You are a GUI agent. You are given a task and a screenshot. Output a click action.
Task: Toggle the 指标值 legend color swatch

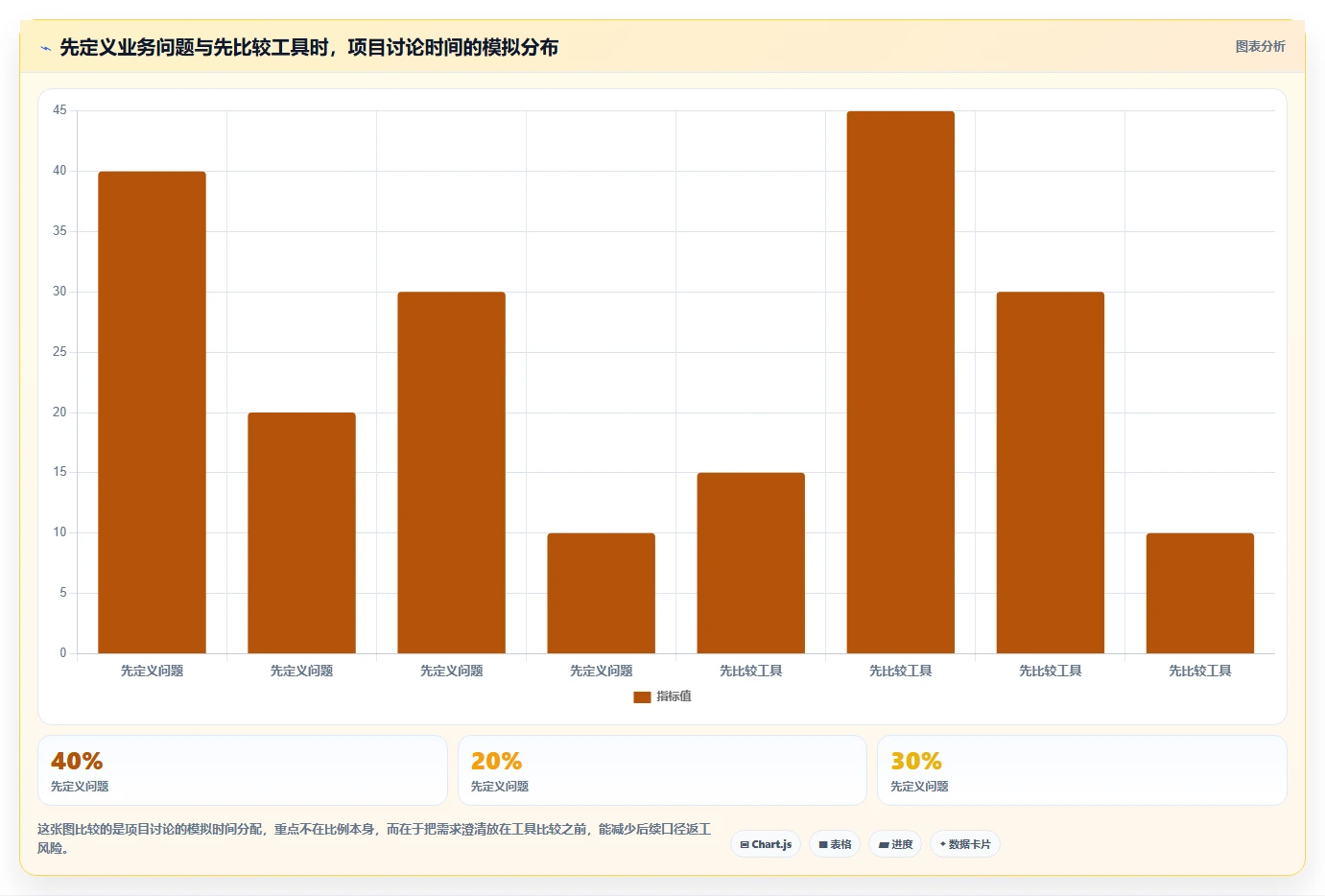[x=642, y=697]
